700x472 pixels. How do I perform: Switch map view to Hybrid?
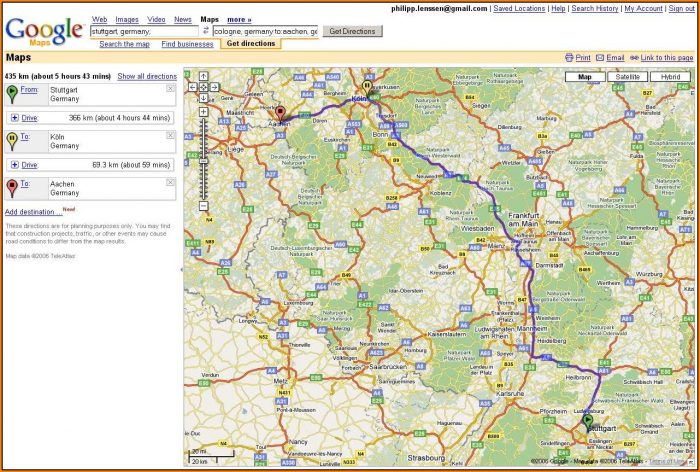pos(670,76)
